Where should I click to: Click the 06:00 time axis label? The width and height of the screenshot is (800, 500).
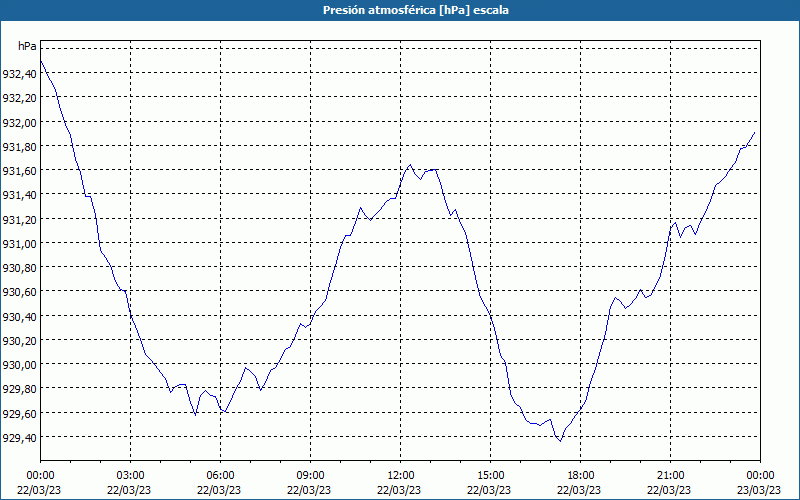point(220,476)
